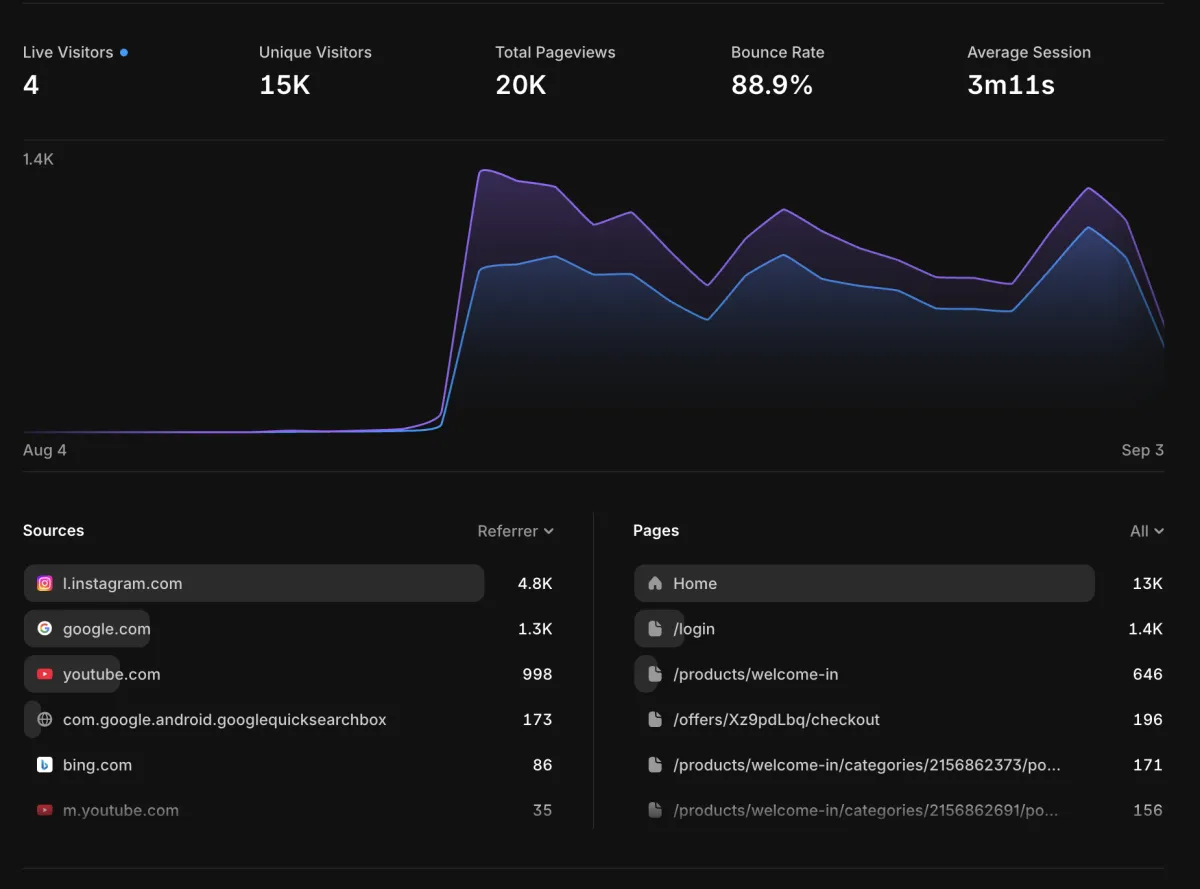The width and height of the screenshot is (1200, 889).
Task: Open the Referrer dropdown in Sources
Action: click(515, 531)
